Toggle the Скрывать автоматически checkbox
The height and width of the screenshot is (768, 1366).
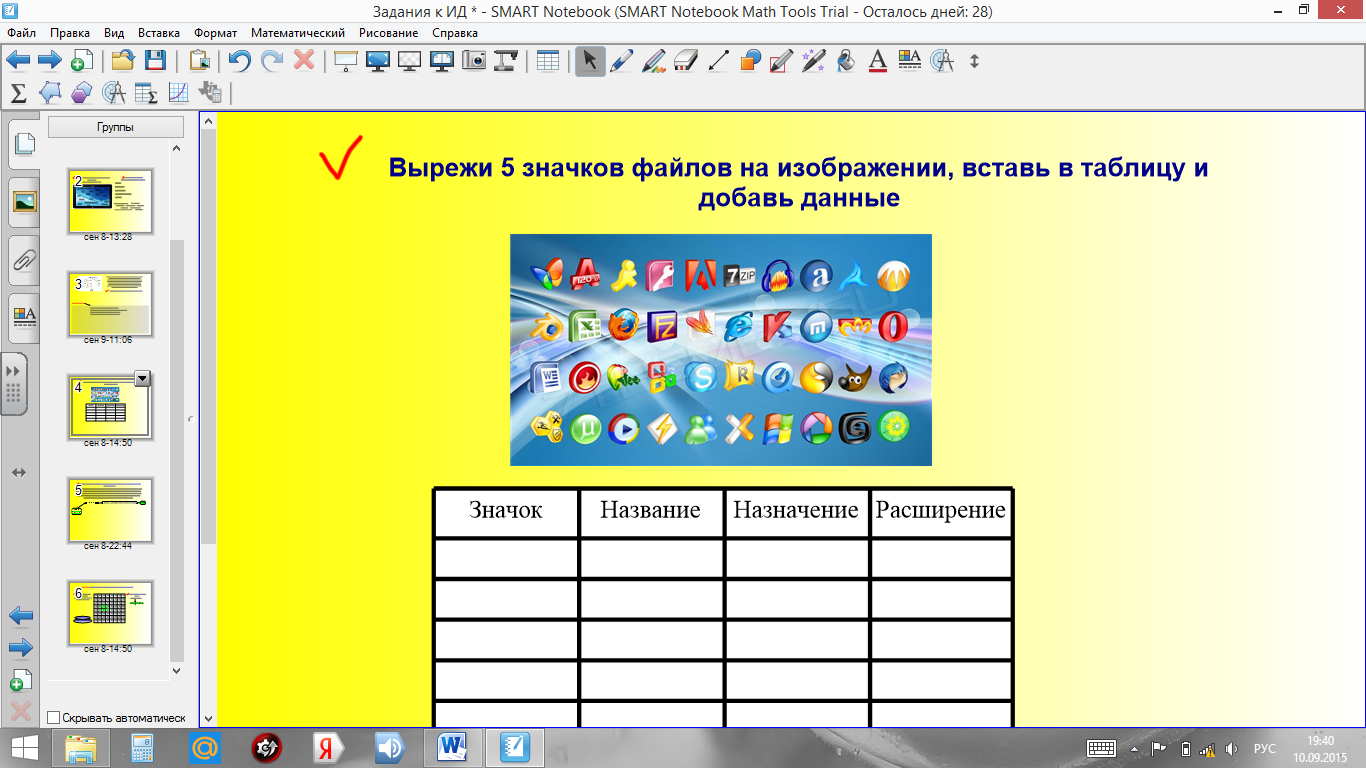[x=54, y=717]
